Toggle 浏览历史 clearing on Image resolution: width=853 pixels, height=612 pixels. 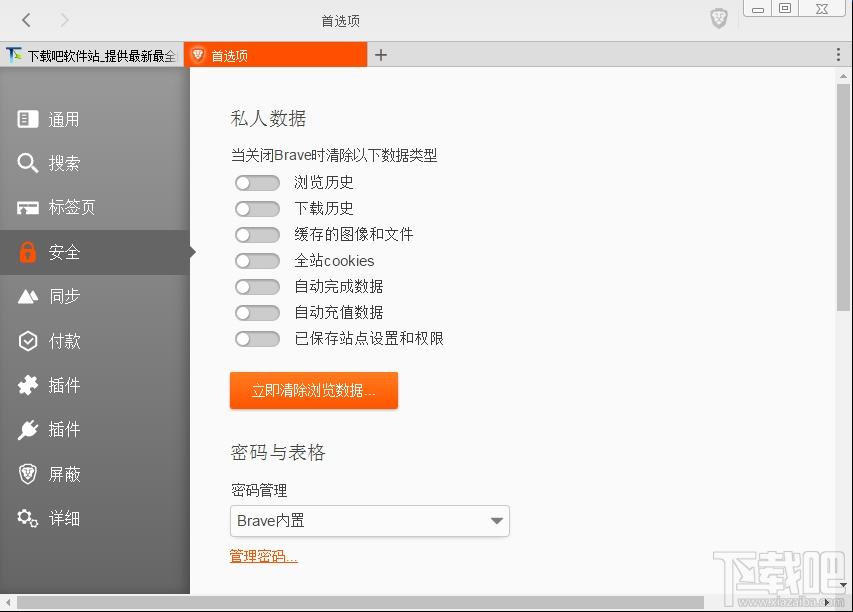coord(257,183)
